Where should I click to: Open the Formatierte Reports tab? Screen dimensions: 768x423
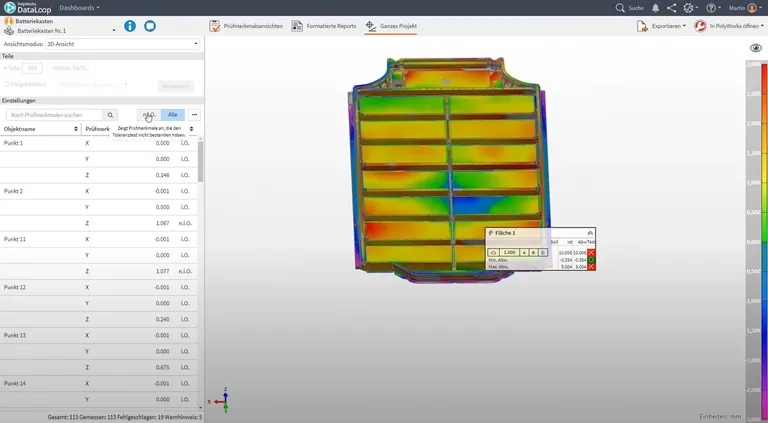324,26
